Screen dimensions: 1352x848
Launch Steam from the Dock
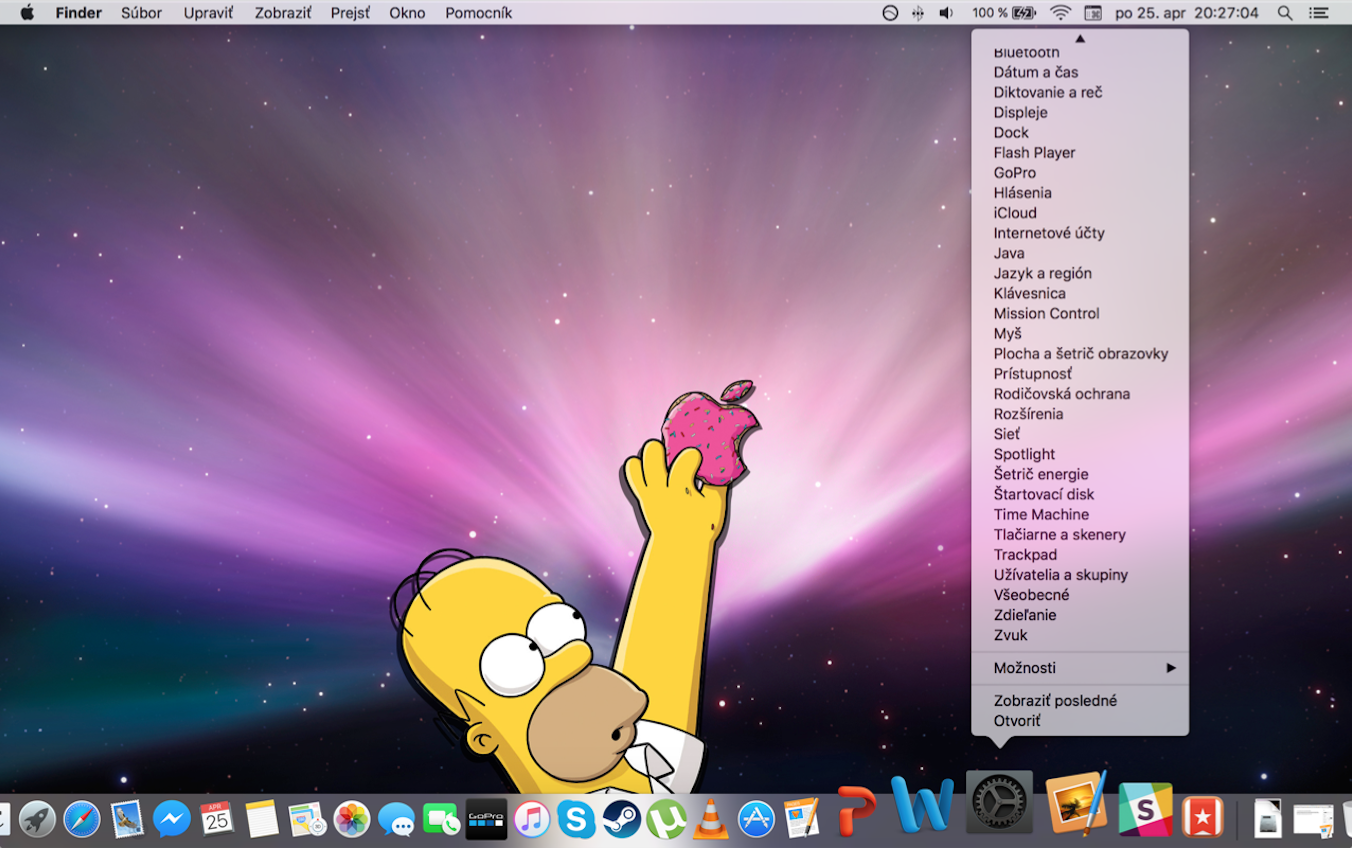pyautogui.click(x=621, y=819)
